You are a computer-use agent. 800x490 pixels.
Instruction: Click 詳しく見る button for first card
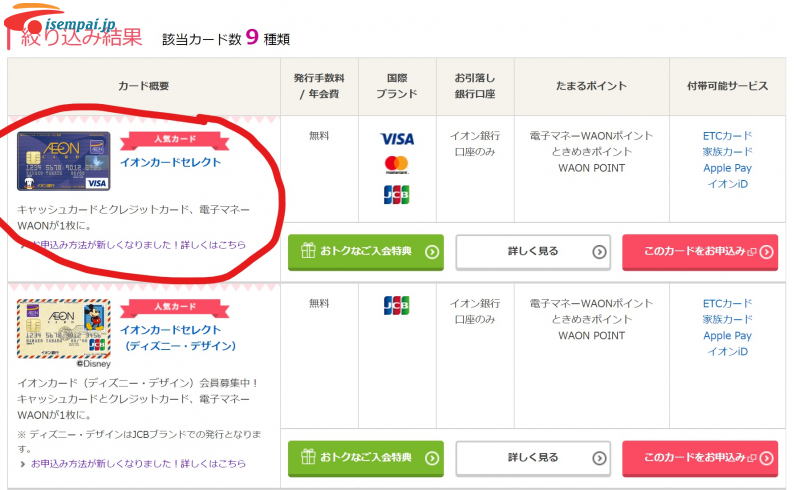(x=533, y=252)
